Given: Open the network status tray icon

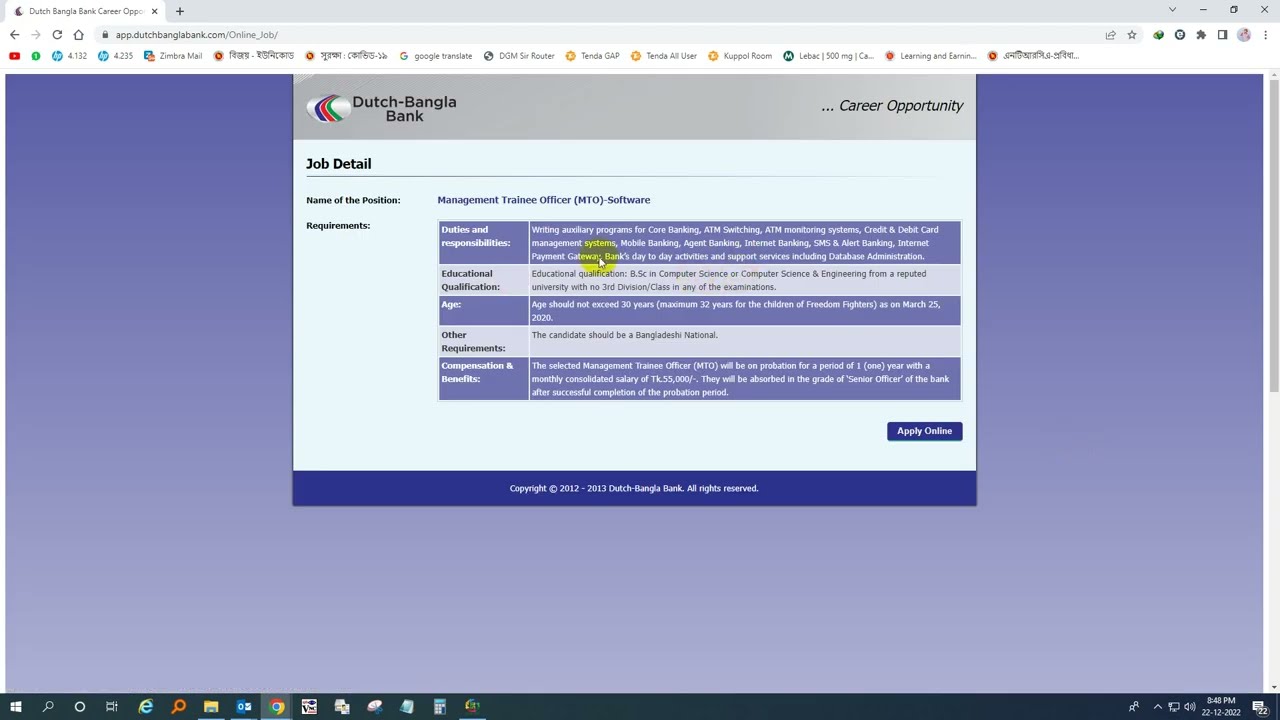Looking at the screenshot, I should (x=1174, y=707).
